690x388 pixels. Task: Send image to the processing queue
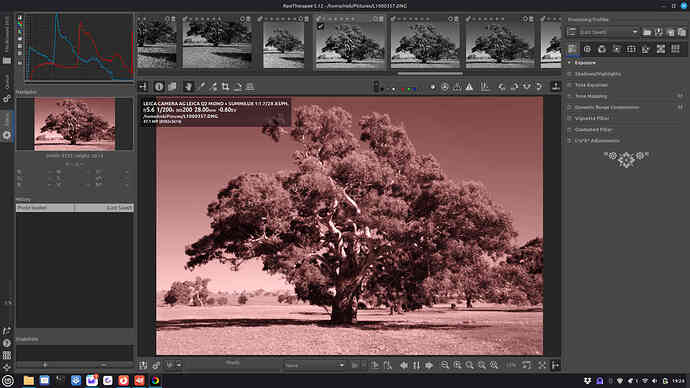coord(156,365)
